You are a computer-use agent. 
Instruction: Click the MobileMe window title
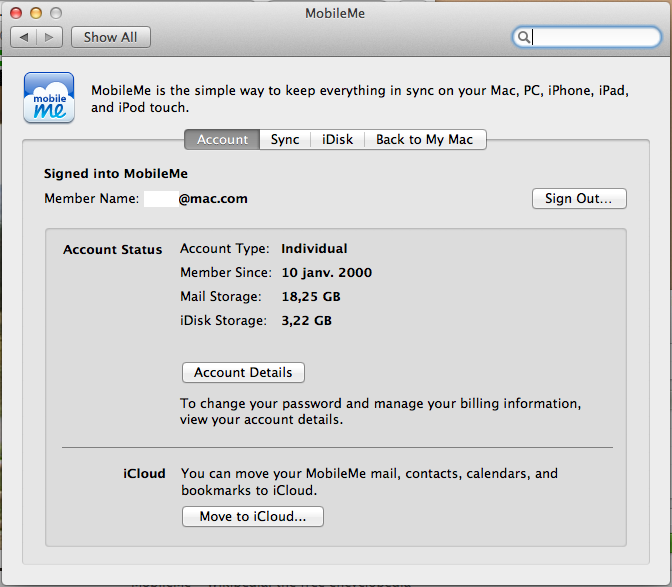tap(335, 13)
